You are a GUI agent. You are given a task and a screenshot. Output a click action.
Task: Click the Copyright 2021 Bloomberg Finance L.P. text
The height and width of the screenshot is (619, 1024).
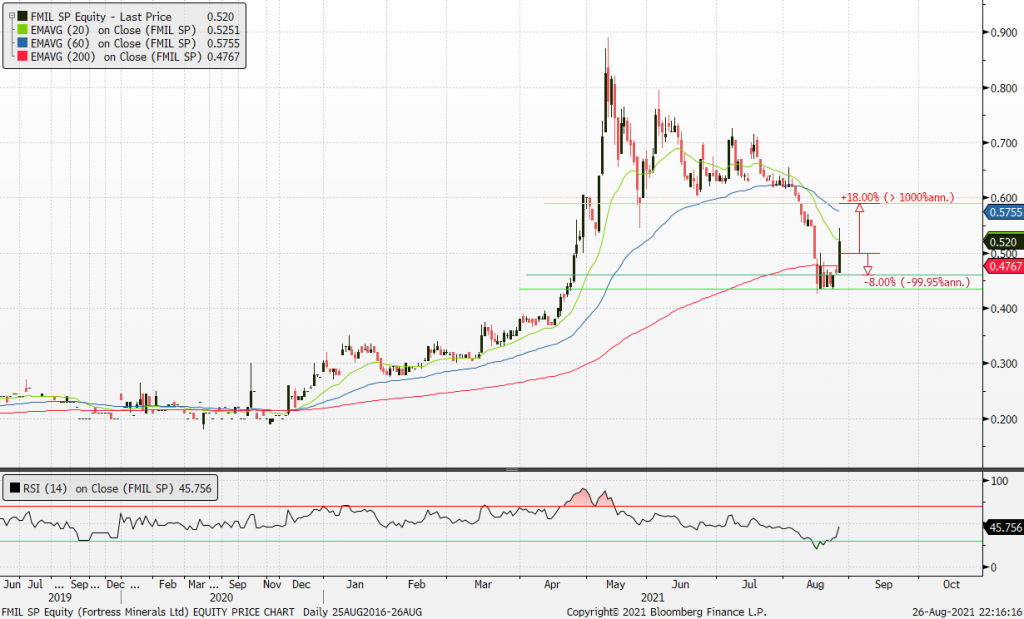tap(666, 612)
